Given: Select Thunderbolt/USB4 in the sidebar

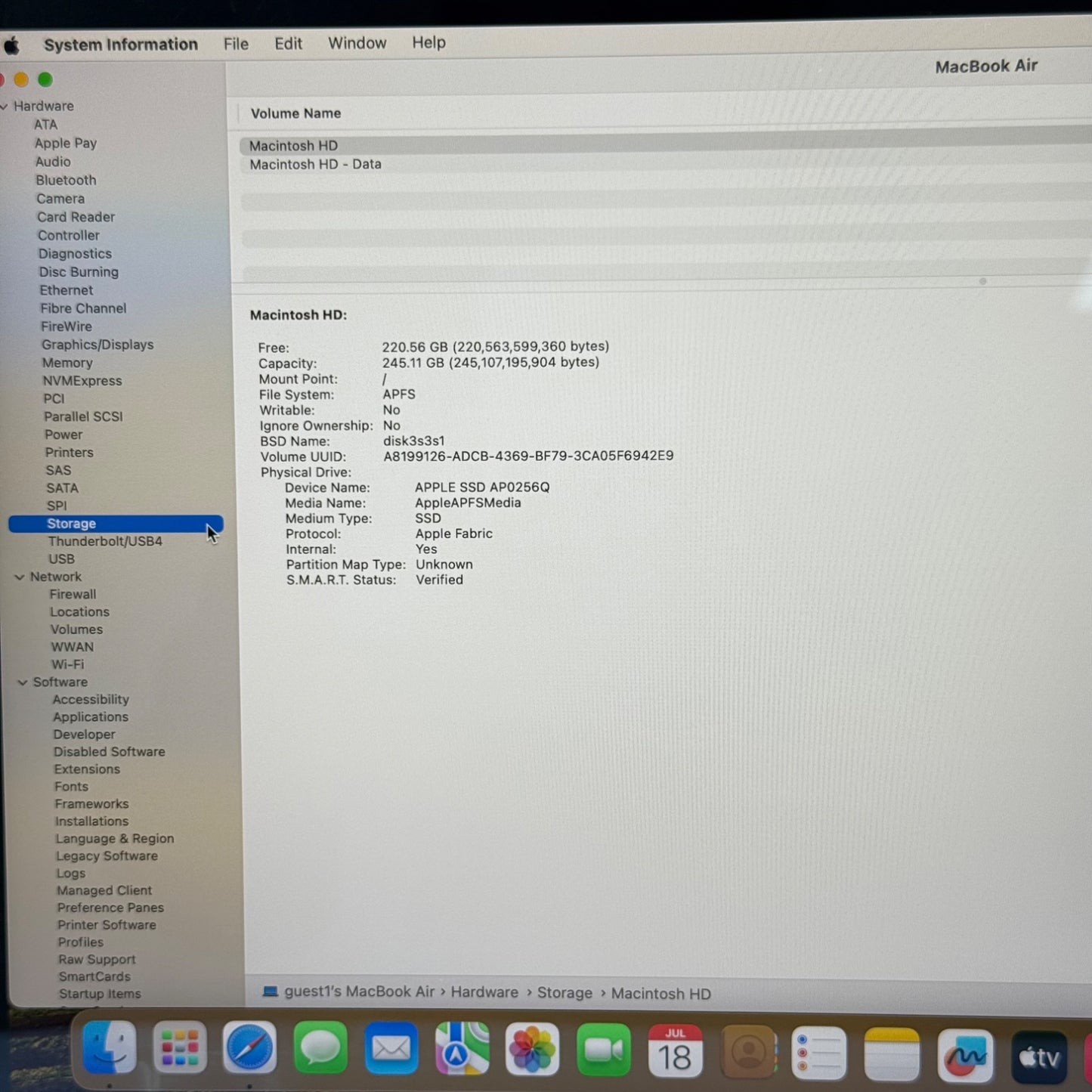Looking at the screenshot, I should (x=105, y=541).
